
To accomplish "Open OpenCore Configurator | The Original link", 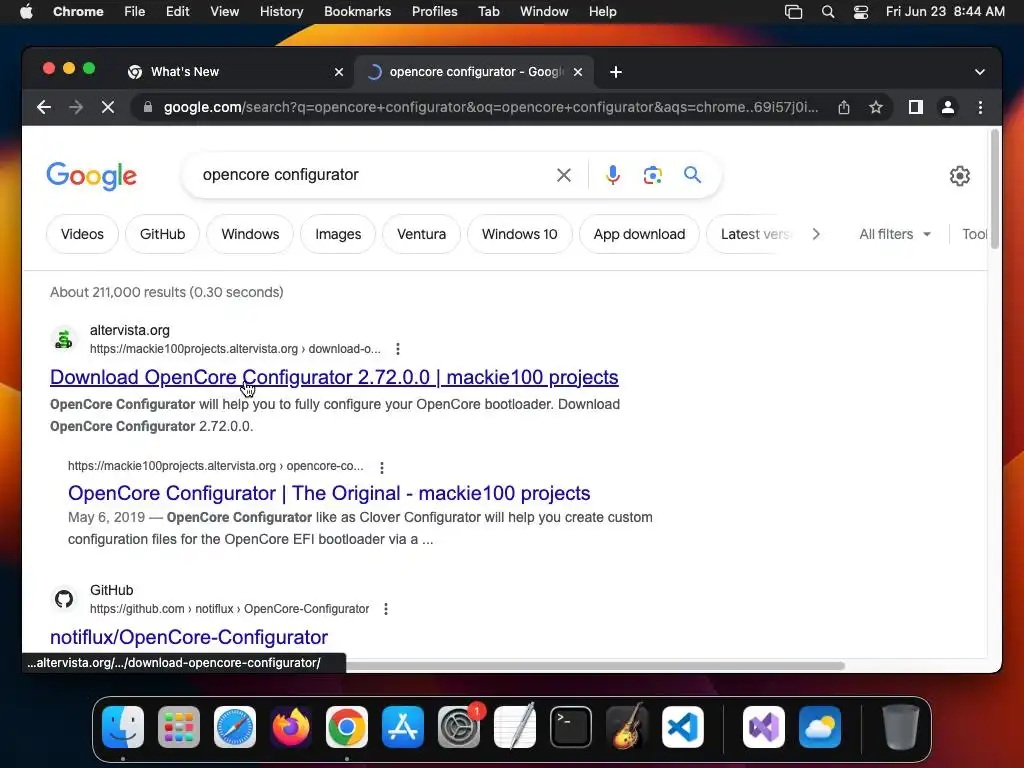I will click(x=329, y=493).
